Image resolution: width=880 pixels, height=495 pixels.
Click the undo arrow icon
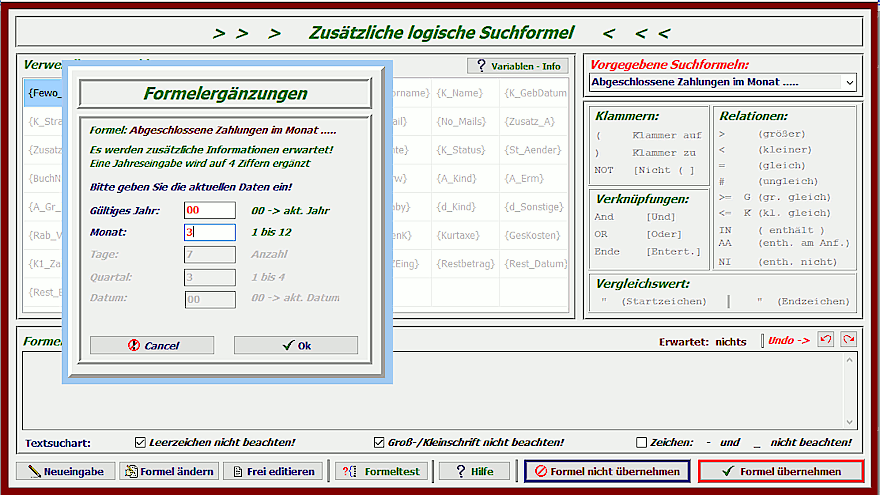pyautogui.click(x=825, y=341)
